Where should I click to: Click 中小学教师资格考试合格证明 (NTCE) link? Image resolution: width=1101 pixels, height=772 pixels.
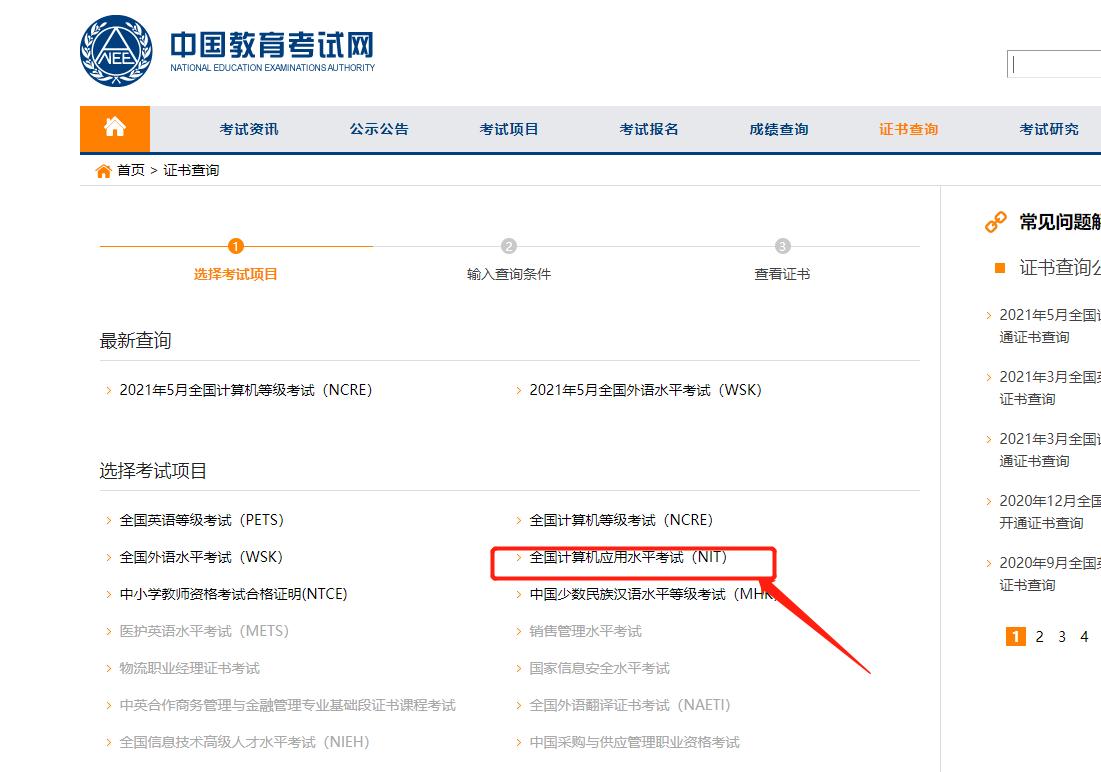(x=232, y=593)
